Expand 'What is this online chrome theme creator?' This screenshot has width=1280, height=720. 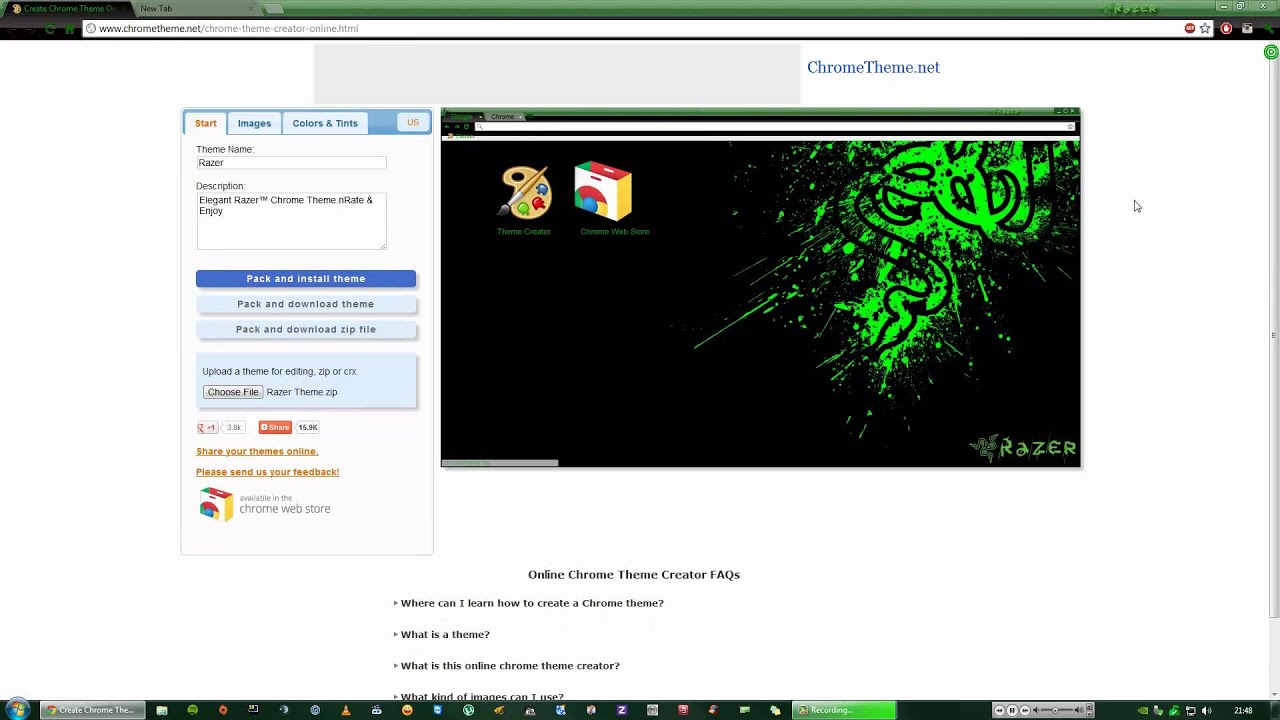point(510,665)
